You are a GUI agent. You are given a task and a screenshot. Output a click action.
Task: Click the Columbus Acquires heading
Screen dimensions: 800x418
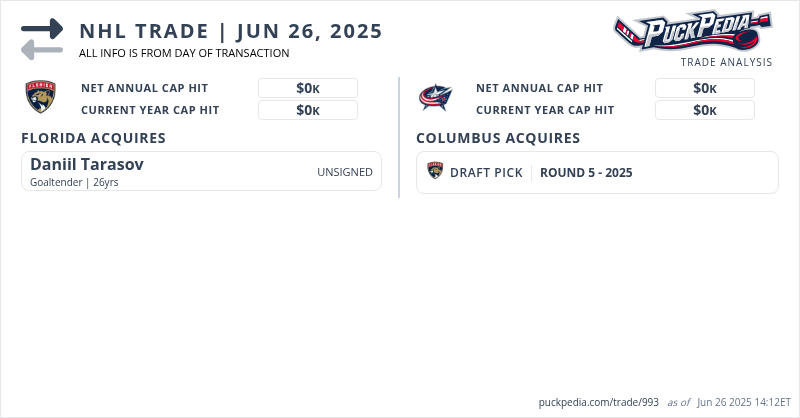click(498, 138)
